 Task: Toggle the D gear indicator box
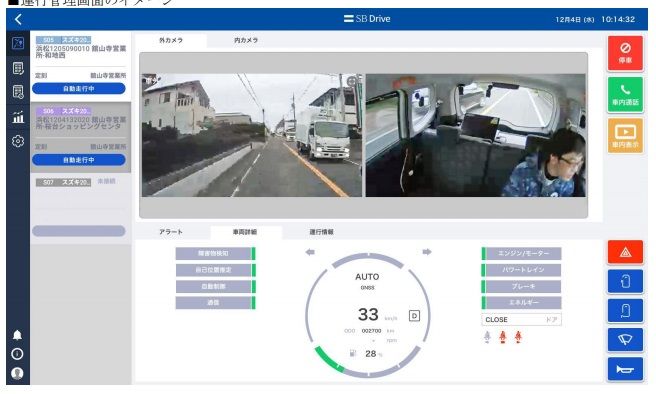point(414,316)
